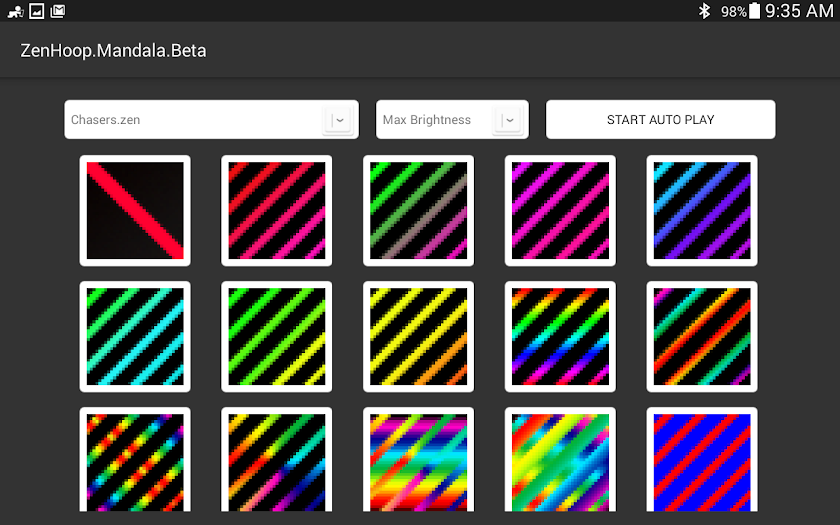840x525 pixels.
Task: Select the cyan-to-purple striped pattern
Action: (x=702, y=211)
